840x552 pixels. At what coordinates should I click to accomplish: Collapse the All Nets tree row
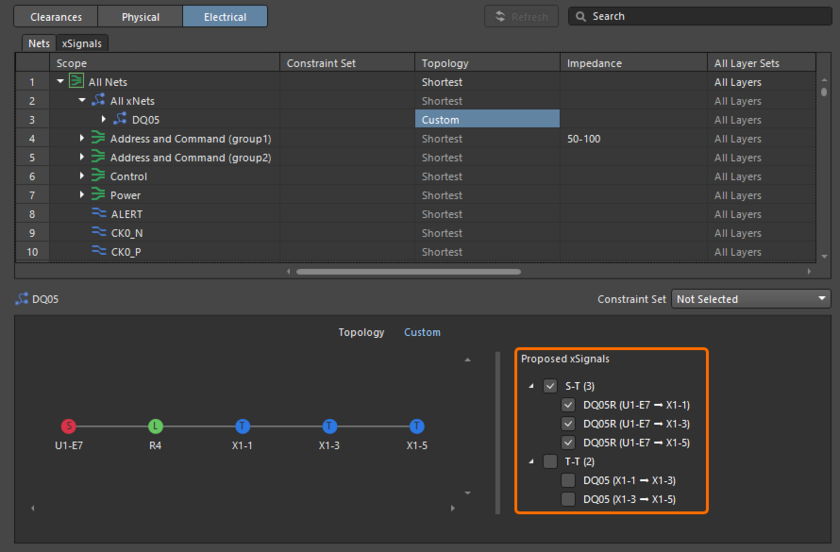click(60, 81)
